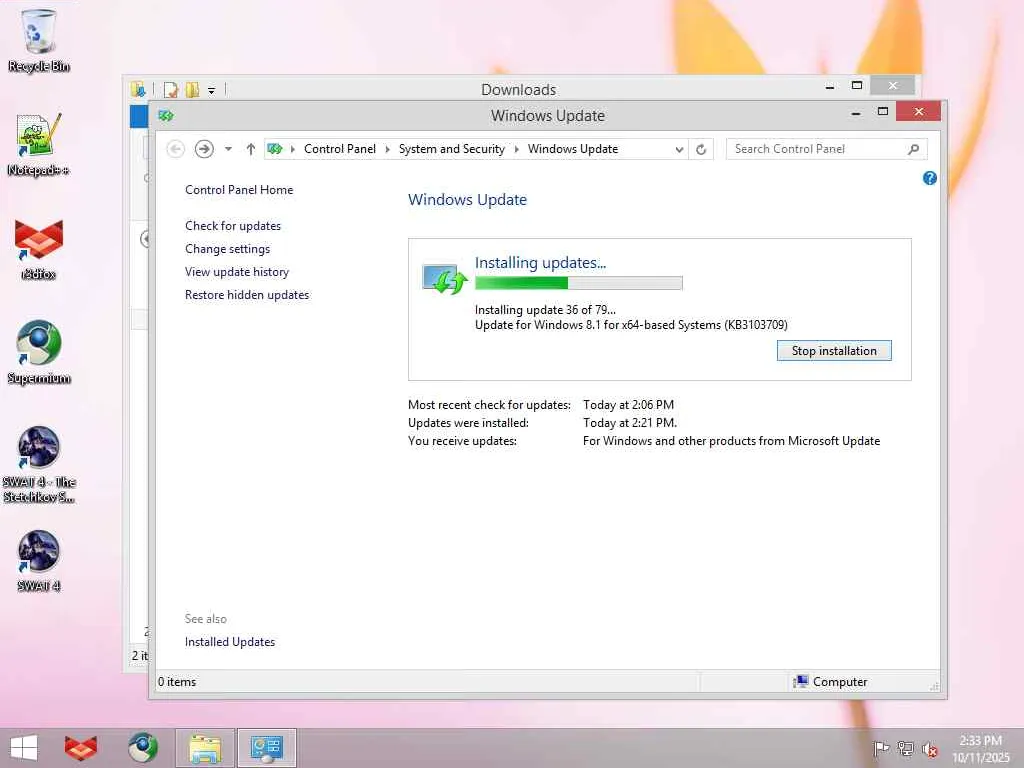This screenshot has height=768, width=1024.
Task: Click the 'Installing updates...' heading
Action: coord(540,263)
